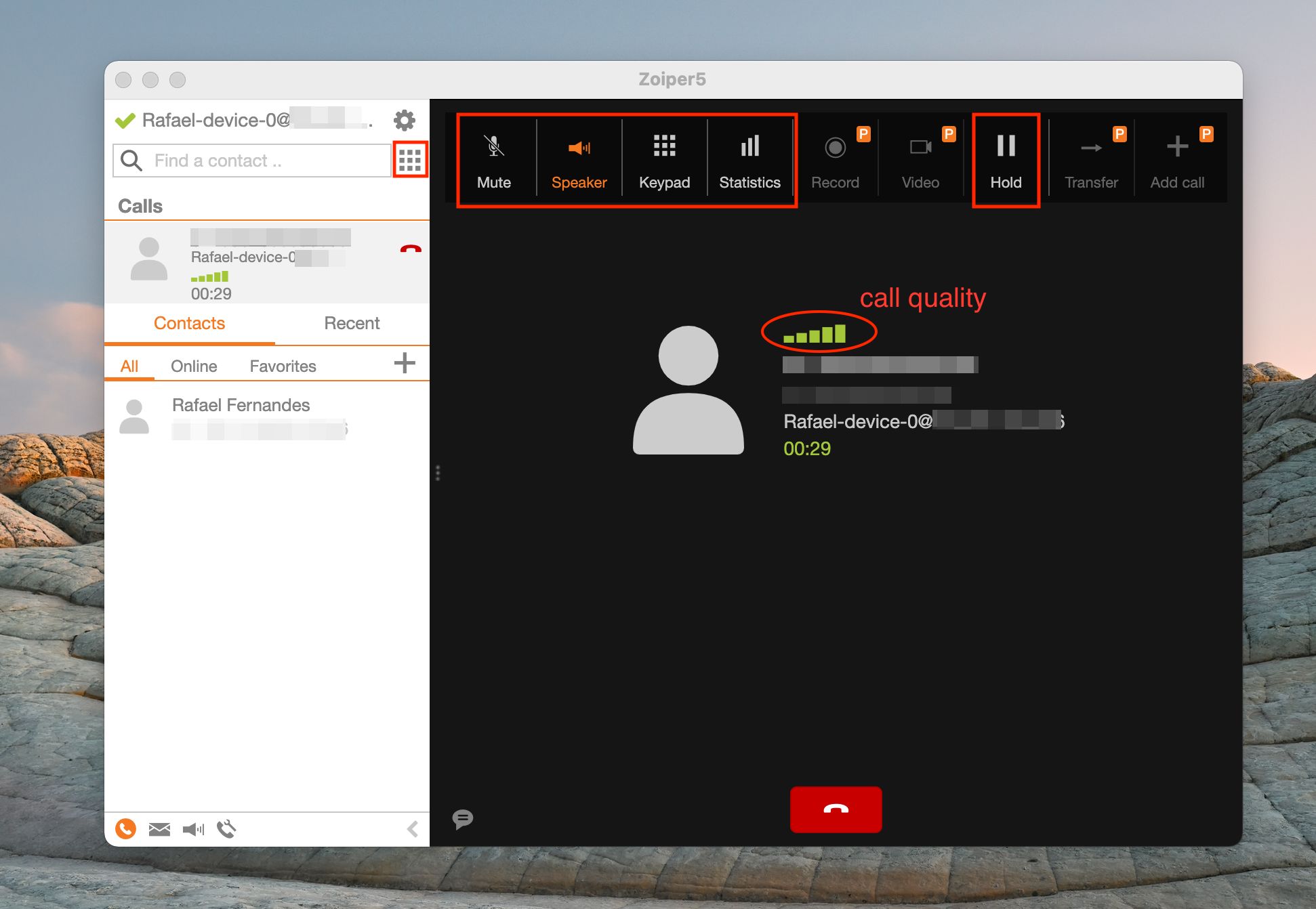
Task: Click the Find a contact search field
Action: tap(264, 160)
